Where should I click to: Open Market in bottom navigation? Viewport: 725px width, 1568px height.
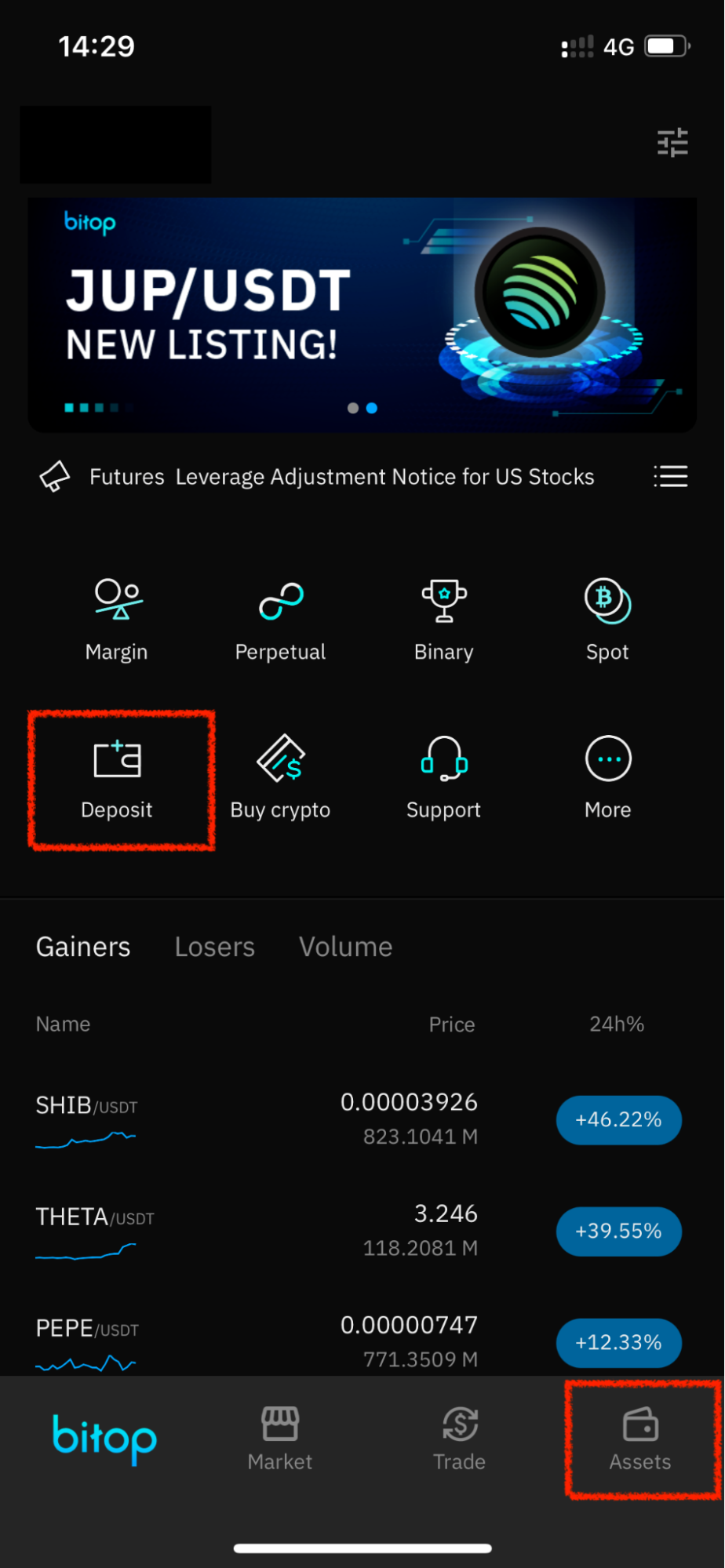[280, 1439]
